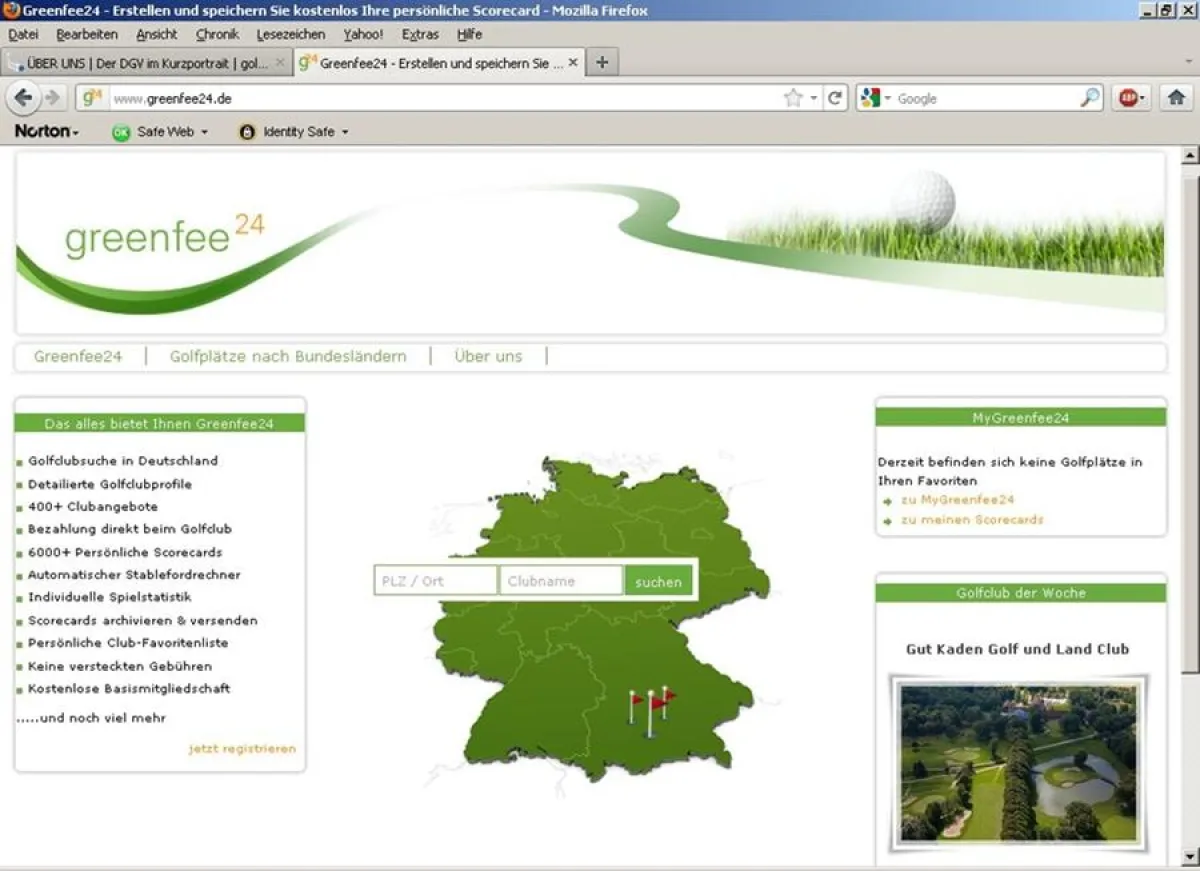Expand the Identity Safe dropdown arrow
Image resolution: width=1200 pixels, height=871 pixels.
coord(345,132)
